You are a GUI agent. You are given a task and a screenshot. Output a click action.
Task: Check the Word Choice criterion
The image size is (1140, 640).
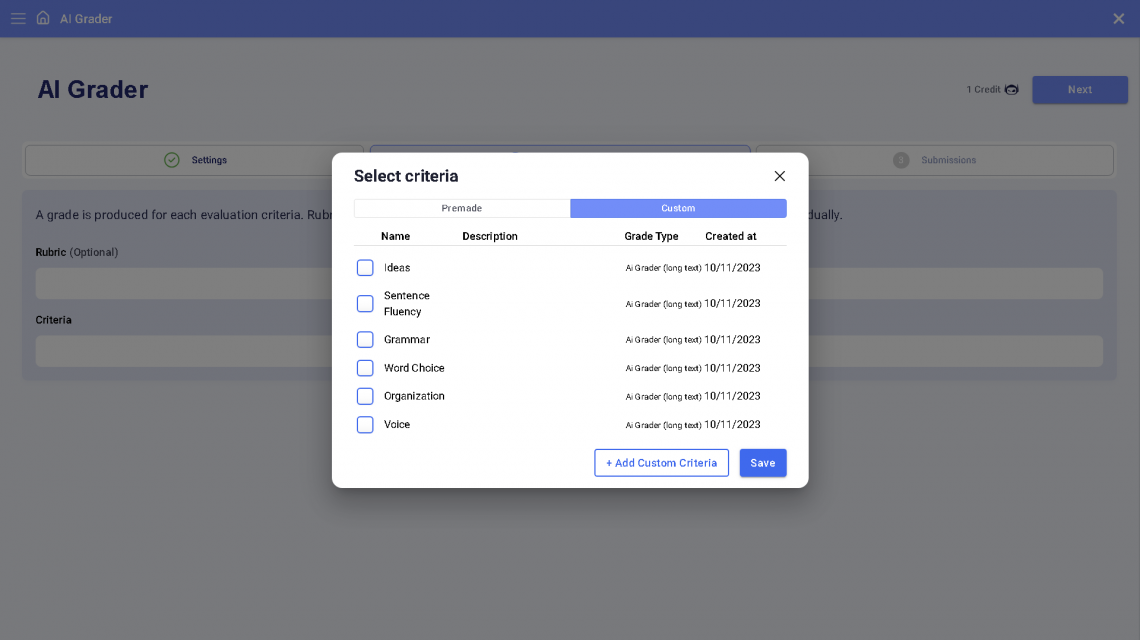pos(364,367)
